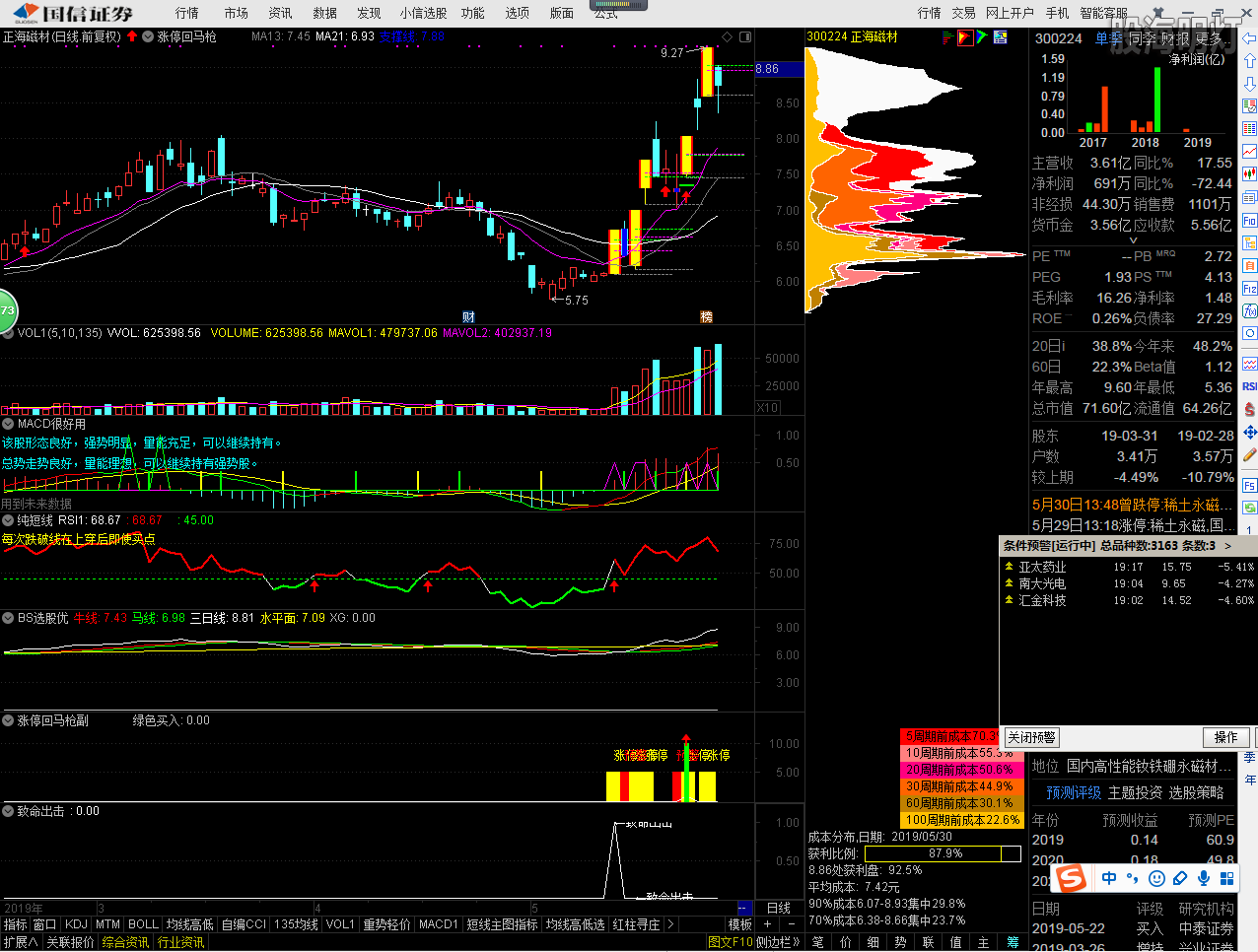This screenshot has width=1258, height=952.
Task: Open the news documents sidebar icon
Action: (x=1249, y=197)
